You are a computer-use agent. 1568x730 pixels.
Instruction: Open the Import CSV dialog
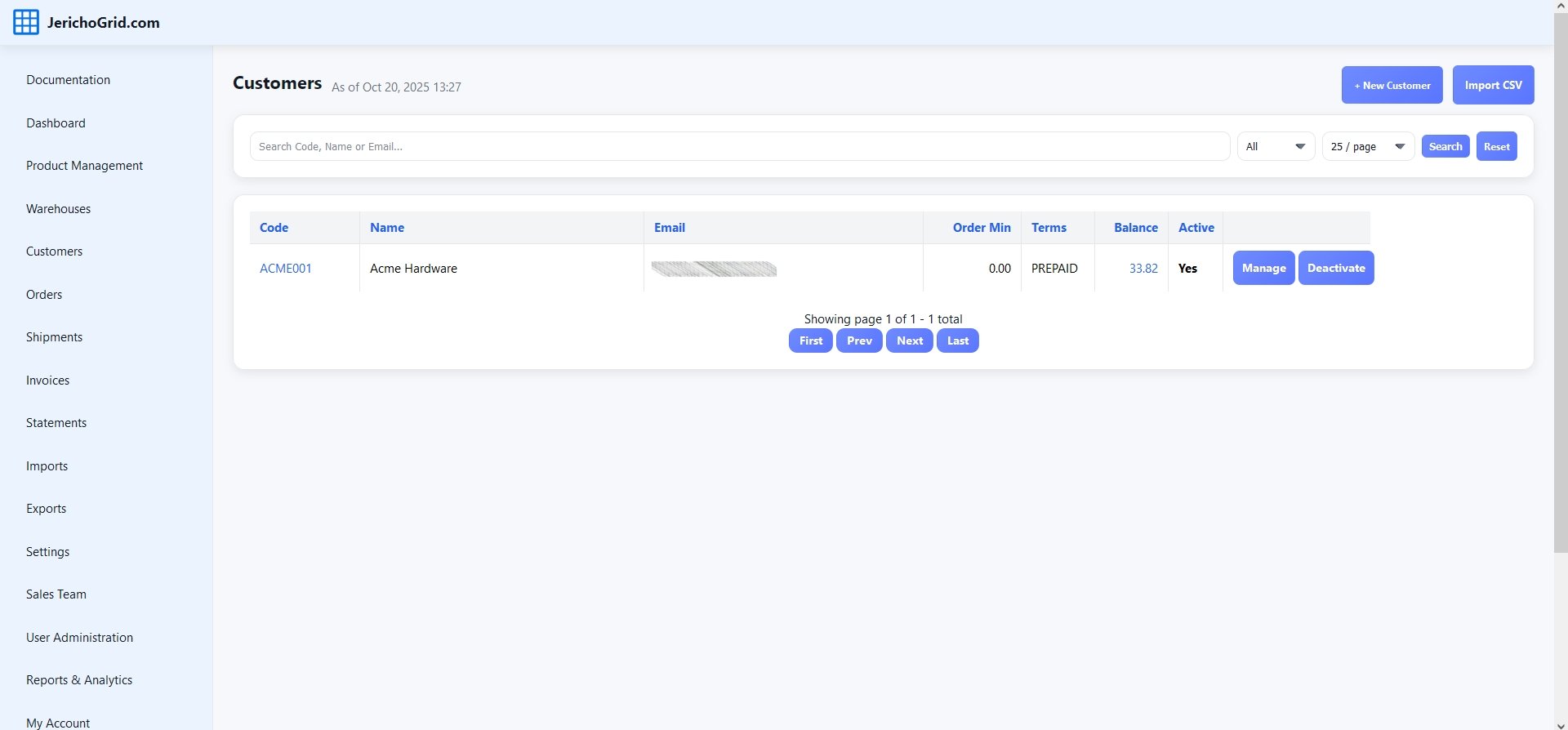[1493, 85]
